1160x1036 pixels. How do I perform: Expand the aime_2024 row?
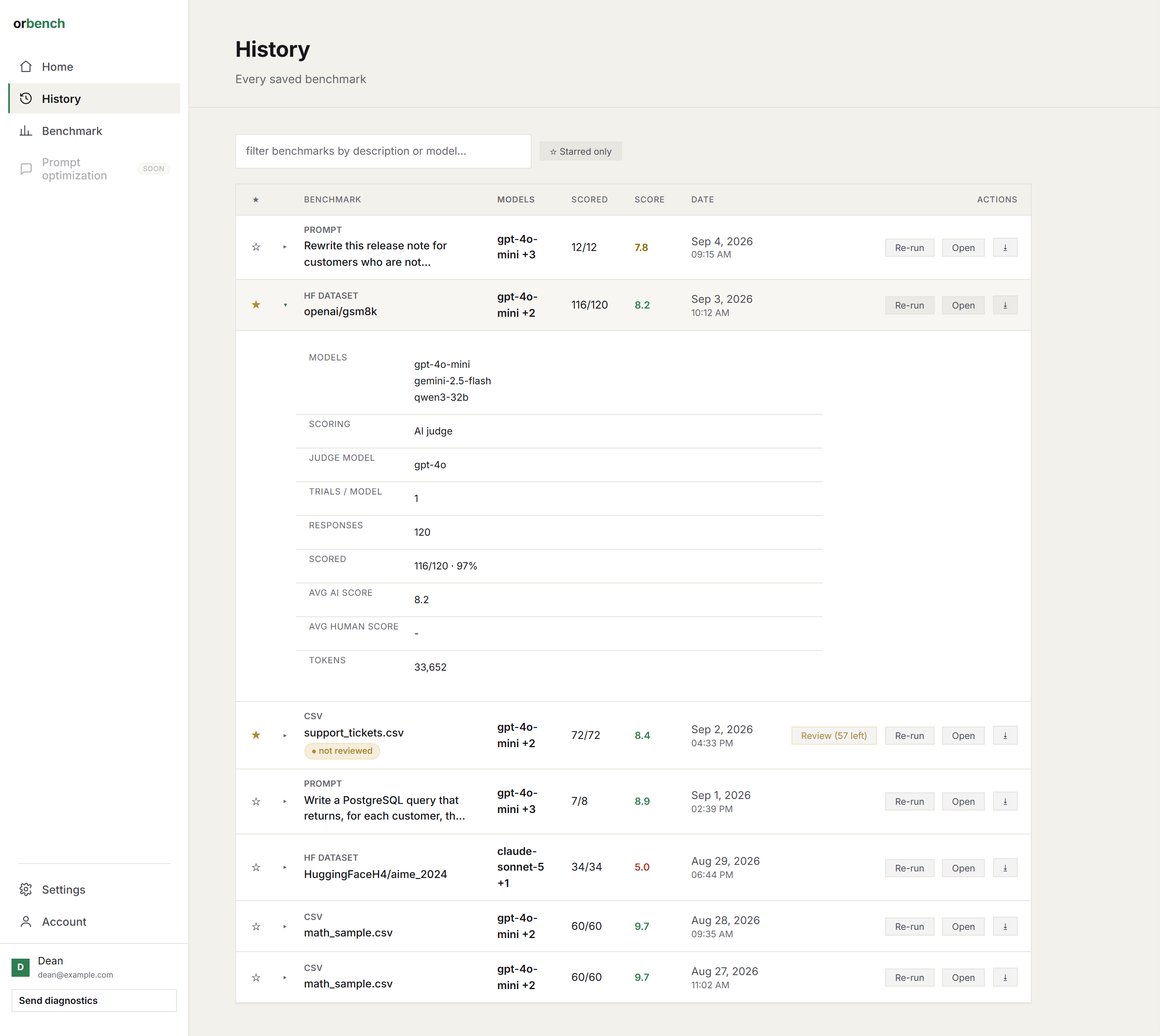(x=285, y=867)
